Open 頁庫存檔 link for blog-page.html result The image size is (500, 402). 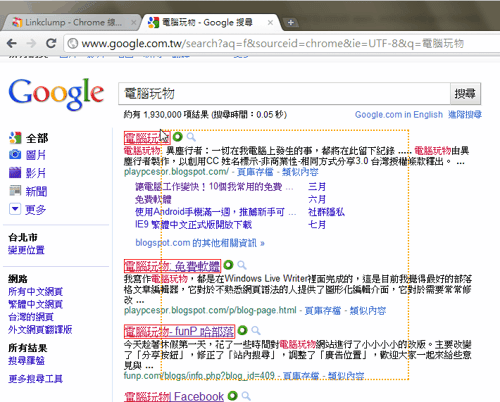[323, 311]
